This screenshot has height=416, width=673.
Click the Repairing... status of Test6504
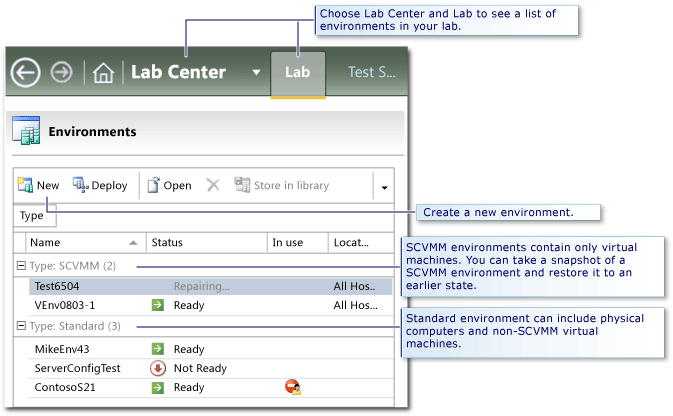pyautogui.click(x=201, y=286)
